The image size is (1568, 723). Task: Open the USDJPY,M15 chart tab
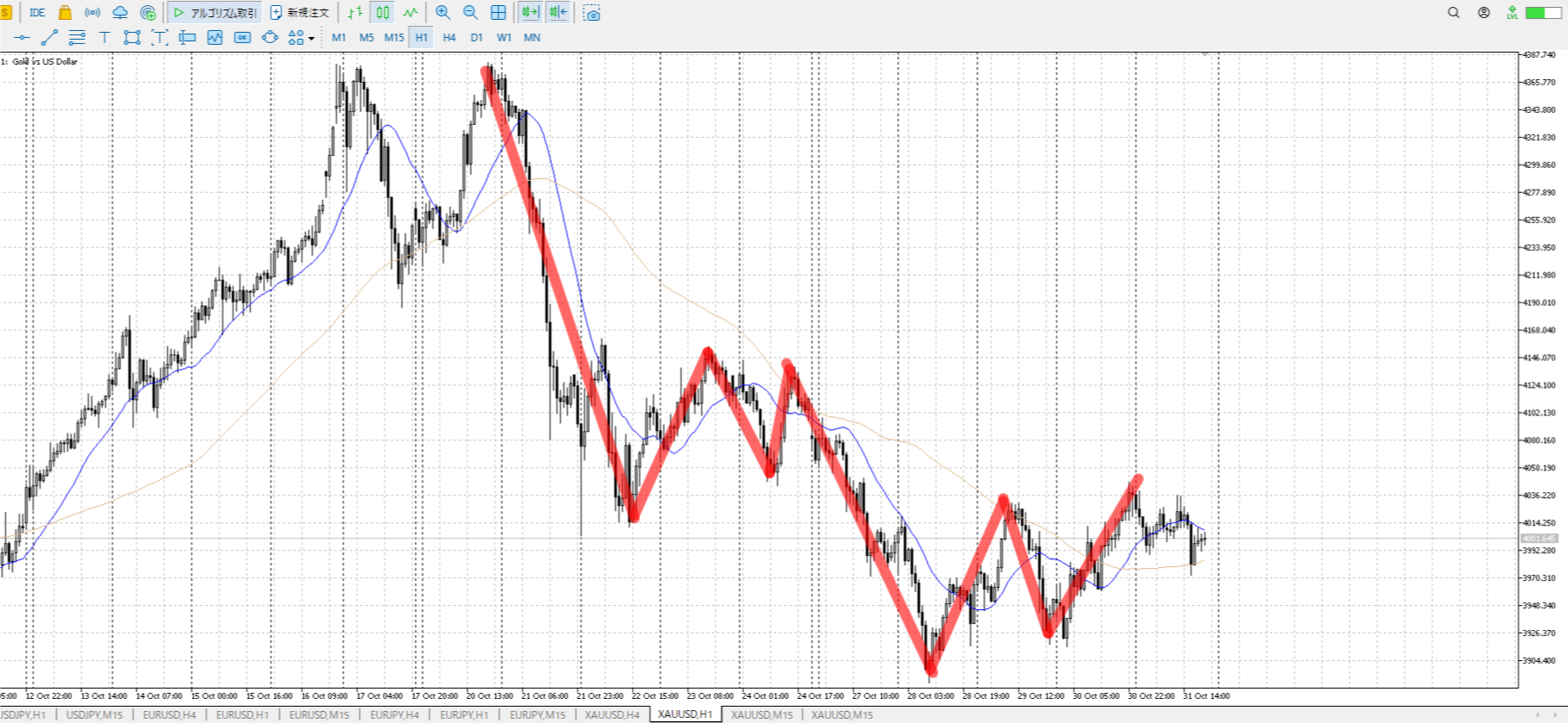pos(94,714)
